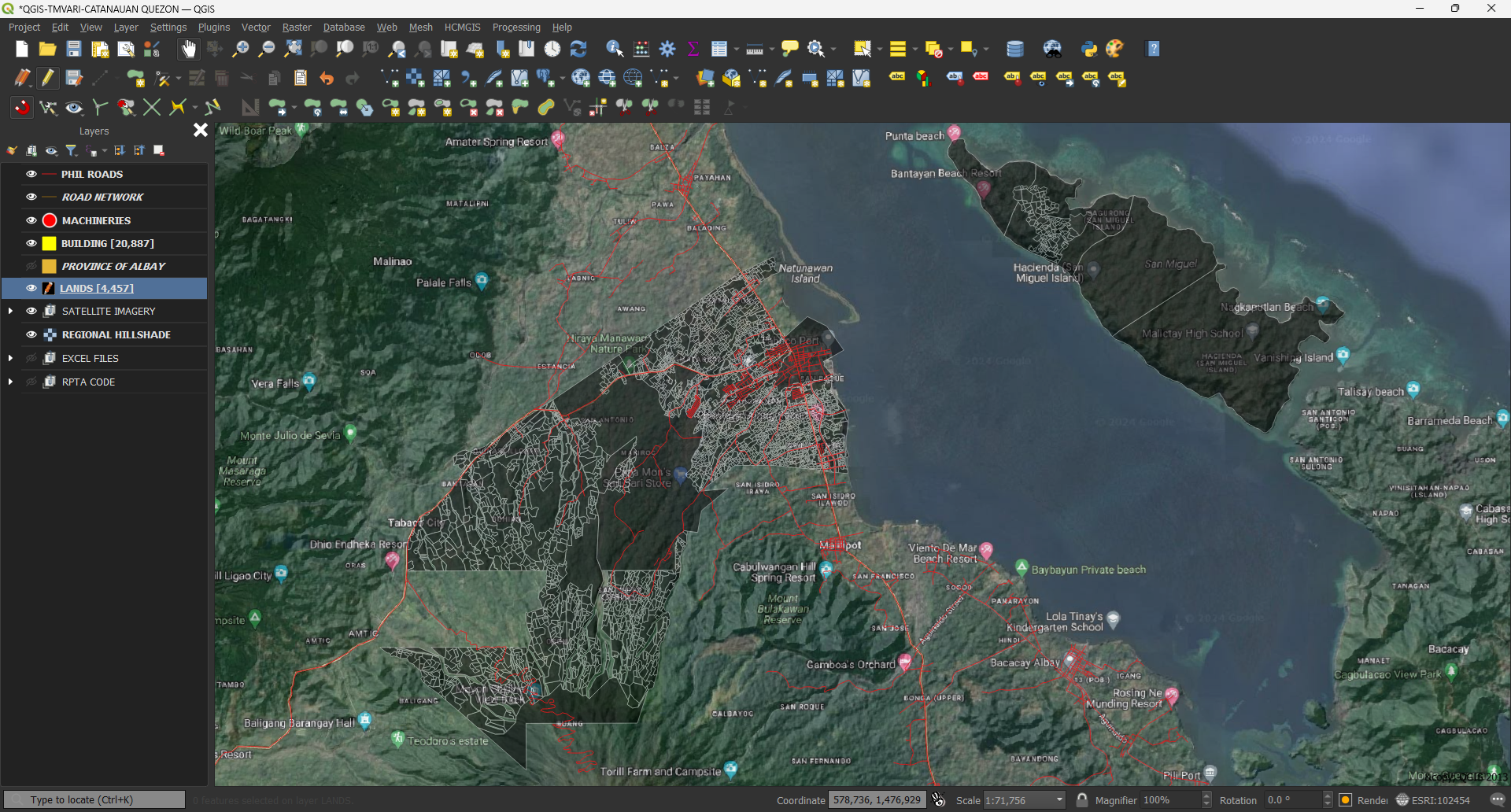Click the LANDS layer color swatch
1511x812 pixels.
tap(49, 288)
